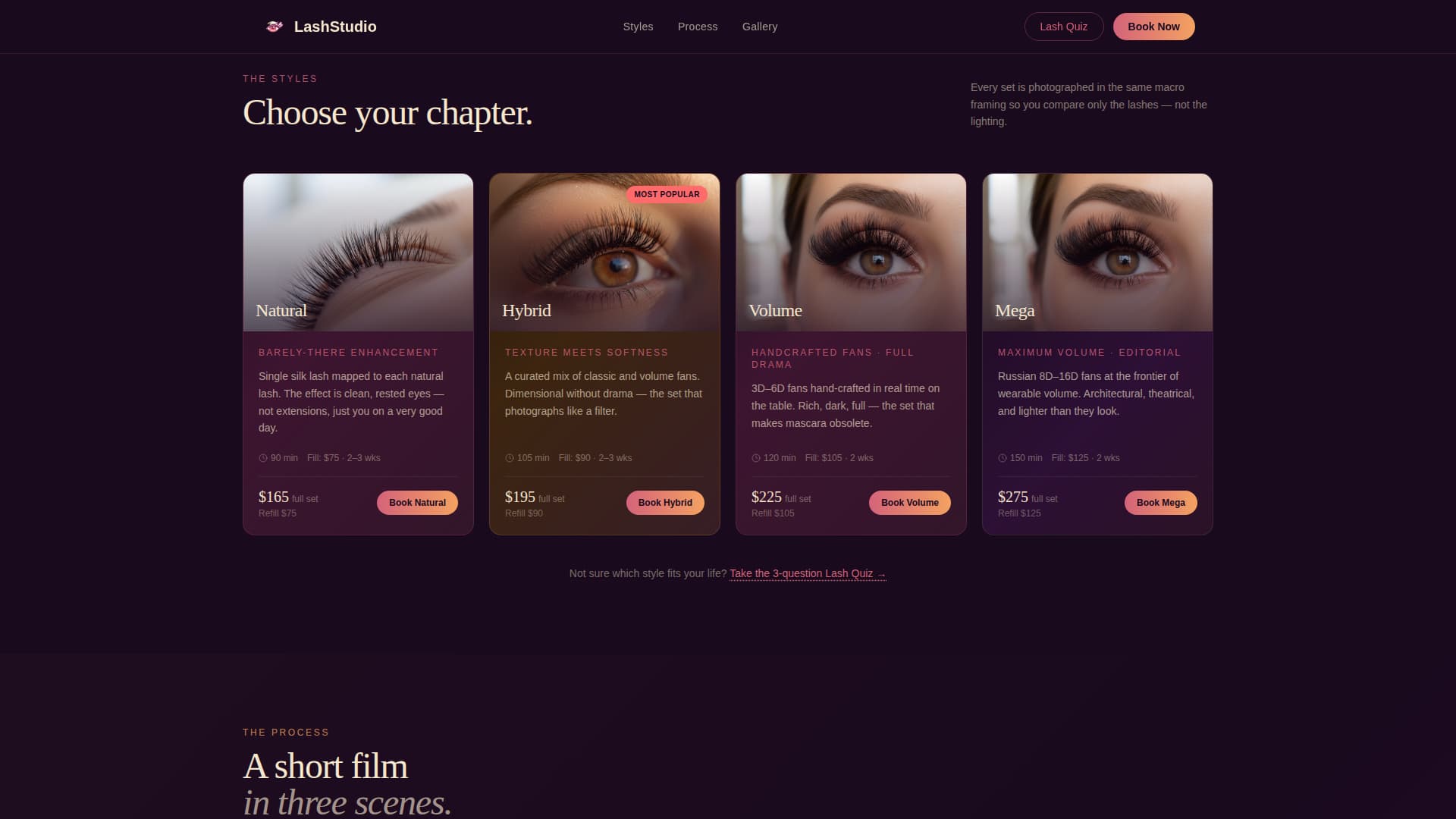Open the 3-question Lash Quiz link
Viewport: 1456px width, 819px height.
[x=807, y=573]
